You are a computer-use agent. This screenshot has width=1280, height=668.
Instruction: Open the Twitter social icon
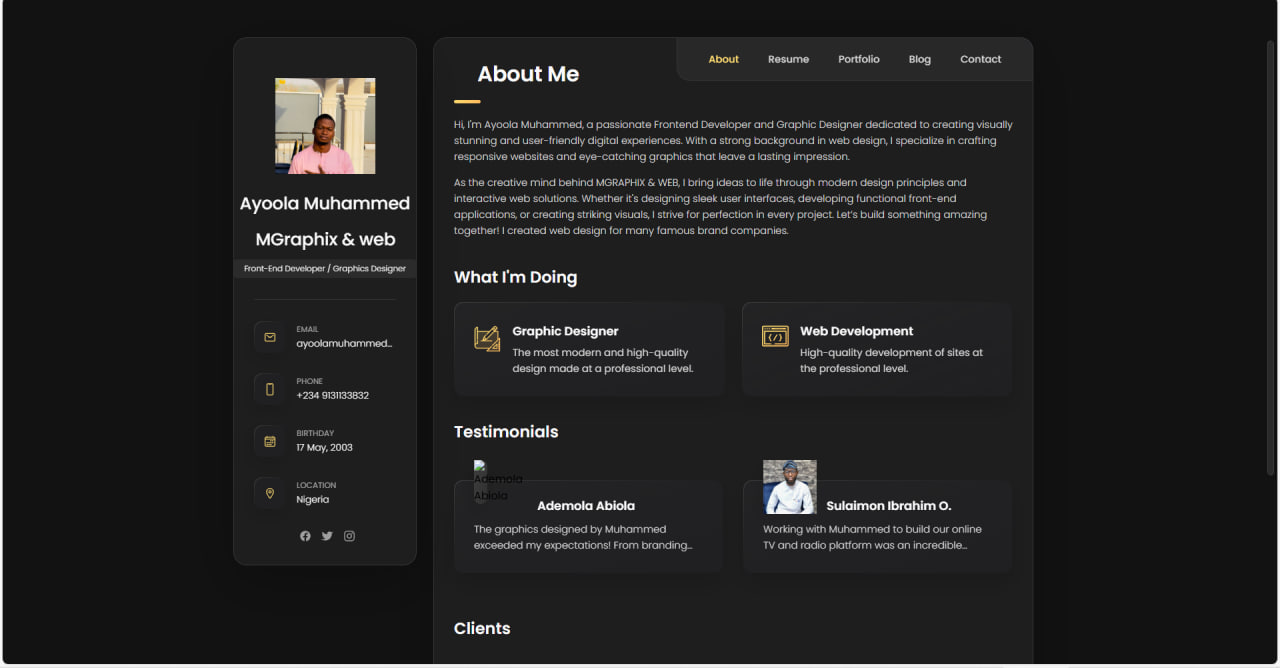pyautogui.click(x=327, y=536)
